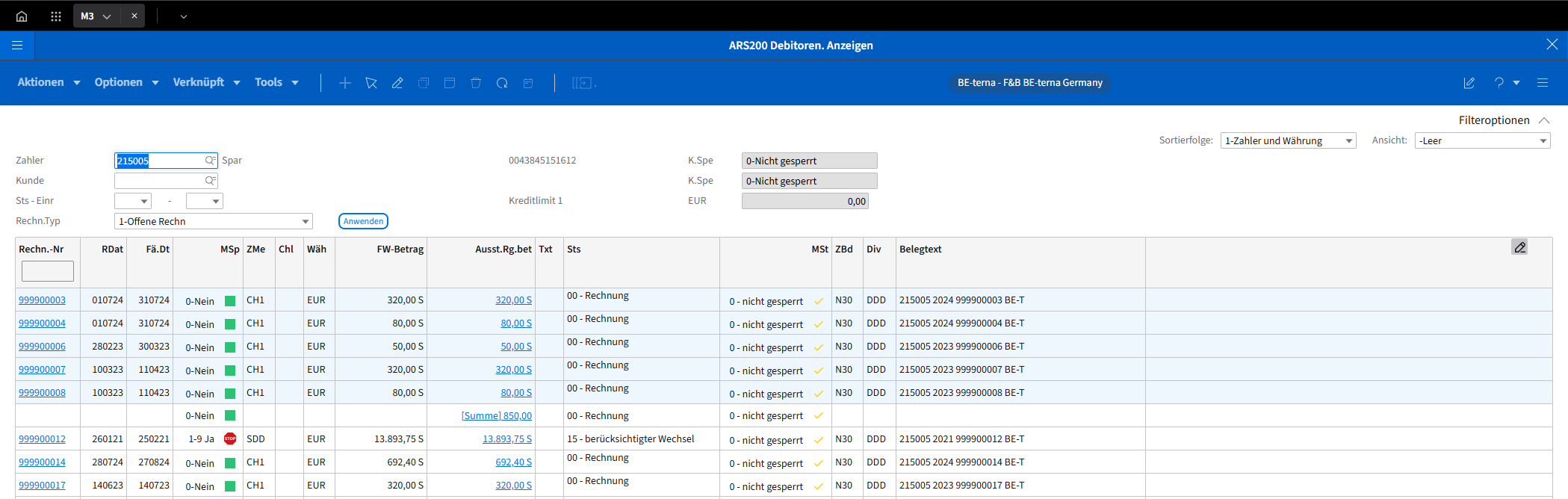Close the M3 tab
The image size is (1568, 499).
coord(134,16)
